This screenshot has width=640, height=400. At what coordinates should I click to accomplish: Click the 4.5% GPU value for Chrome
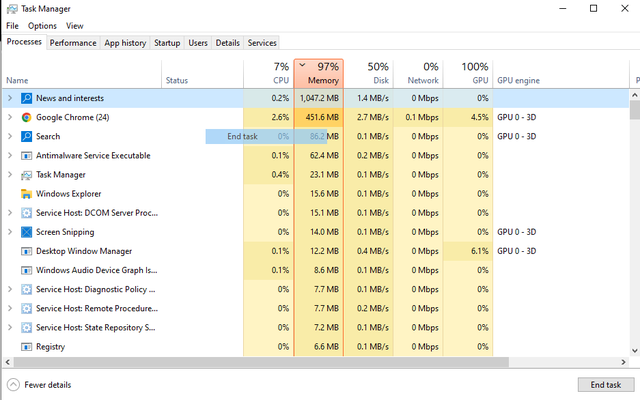point(480,117)
